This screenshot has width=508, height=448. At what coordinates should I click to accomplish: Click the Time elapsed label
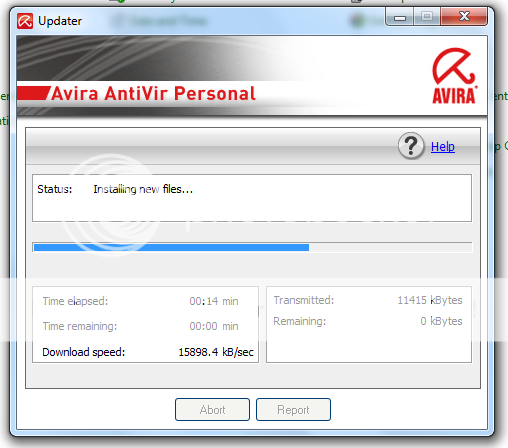(x=75, y=301)
